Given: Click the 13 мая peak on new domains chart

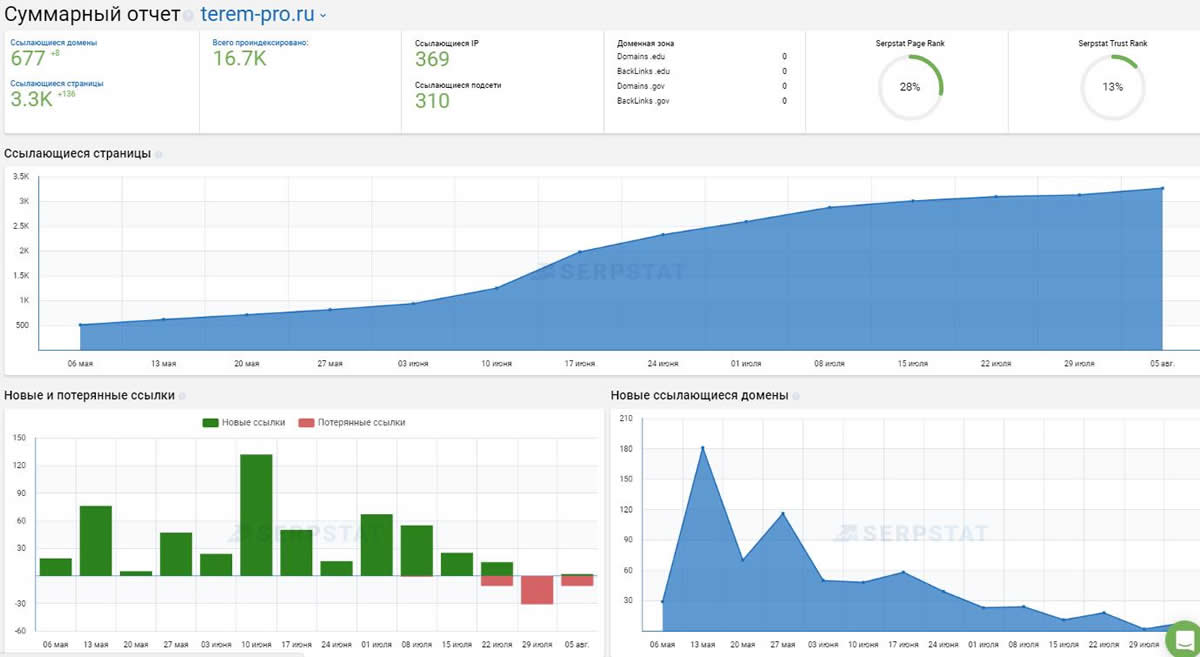Looking at the screenshot, I should (703, 448).
